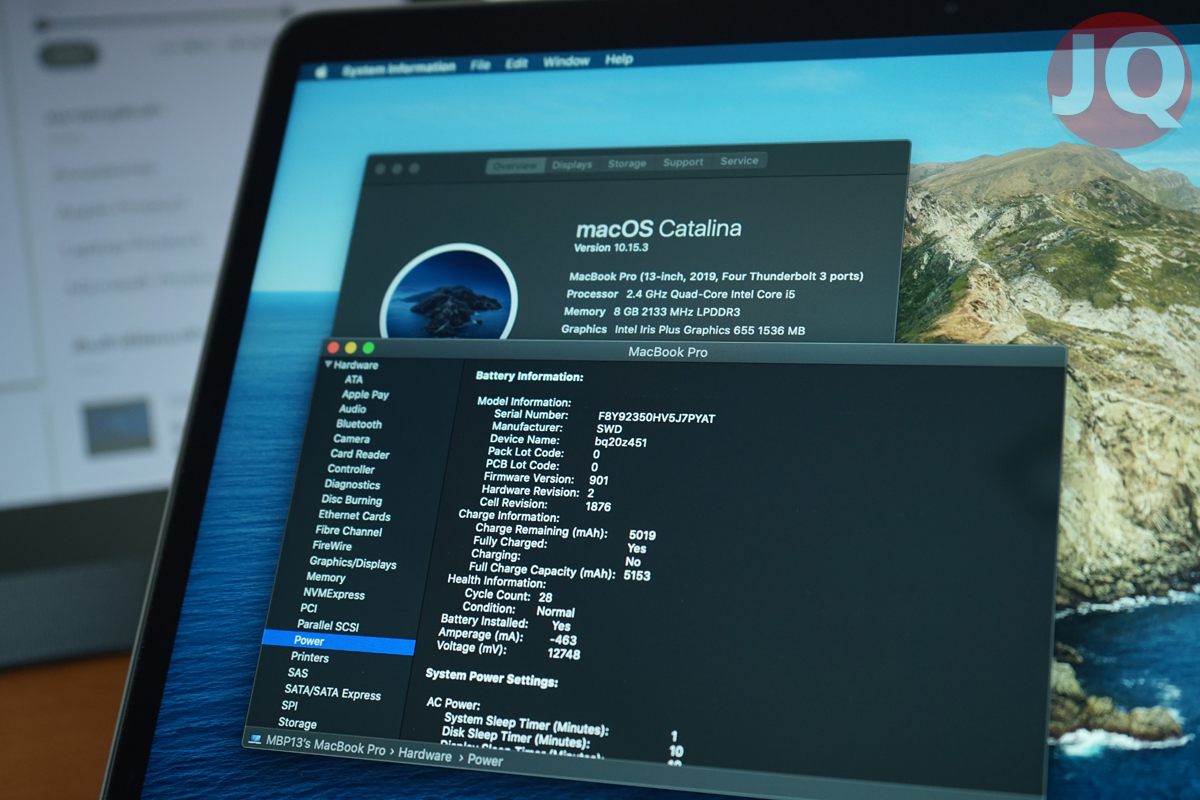Select Fibre Channel in the sidebar
Viewport: 1200px width, 800px height.
point(348,531)
